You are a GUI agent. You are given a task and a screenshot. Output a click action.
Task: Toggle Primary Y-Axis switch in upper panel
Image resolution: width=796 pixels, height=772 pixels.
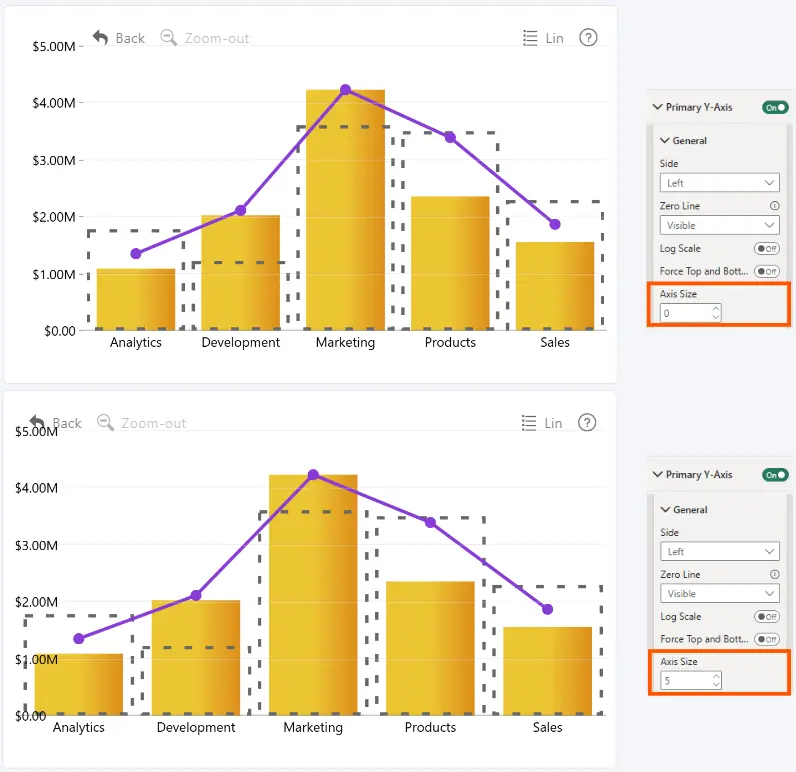(x=775, y=107)
